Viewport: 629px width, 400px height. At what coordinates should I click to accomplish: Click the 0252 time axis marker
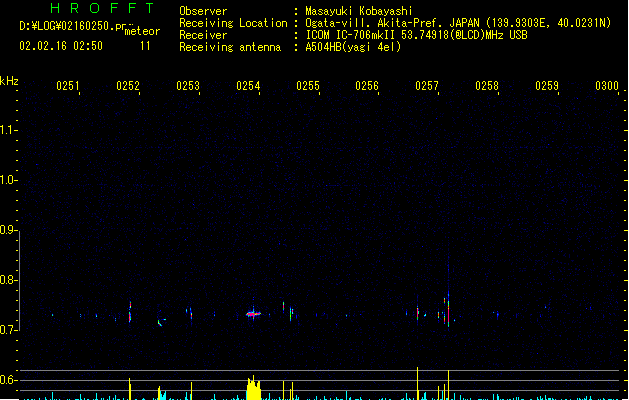(128, 86)
